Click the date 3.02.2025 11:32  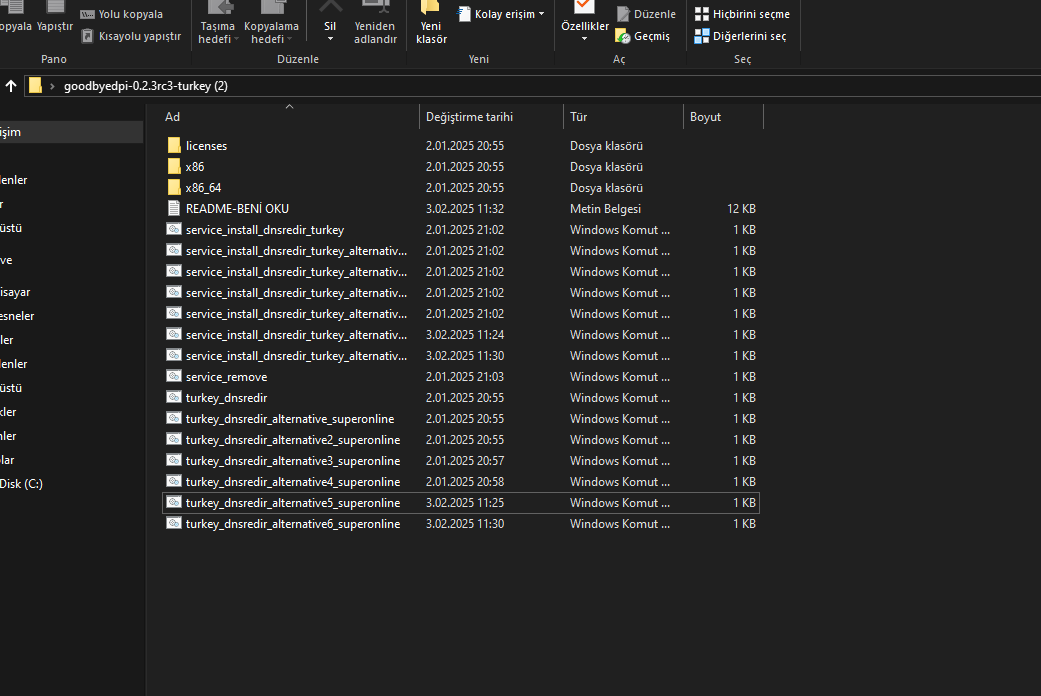coord(465,209)
